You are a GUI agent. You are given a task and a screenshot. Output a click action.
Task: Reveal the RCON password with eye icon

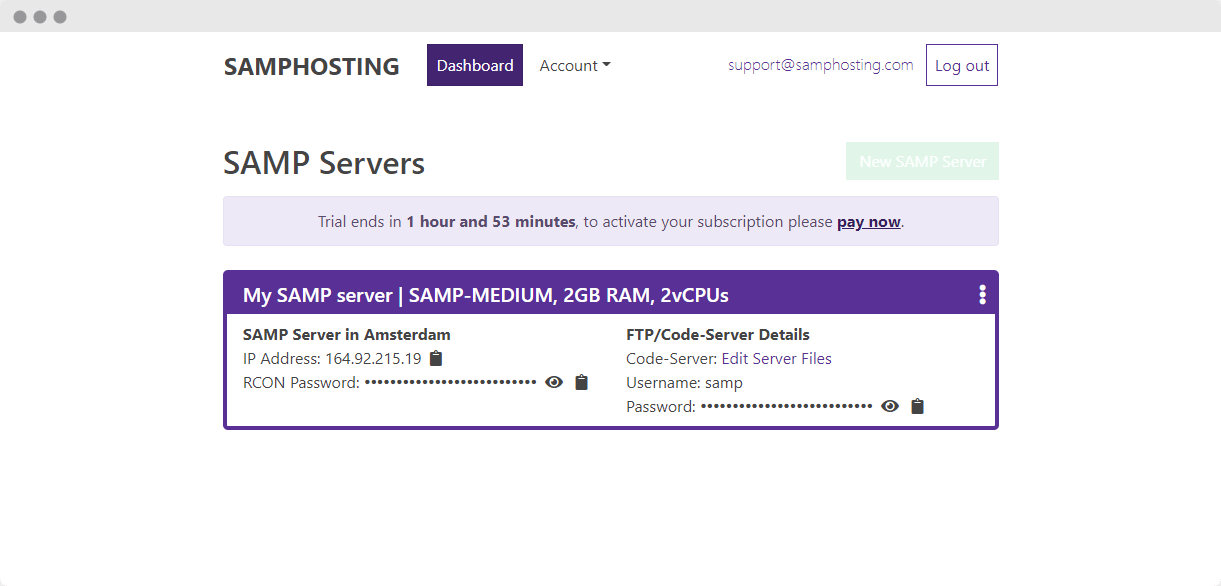click(554, 382)
